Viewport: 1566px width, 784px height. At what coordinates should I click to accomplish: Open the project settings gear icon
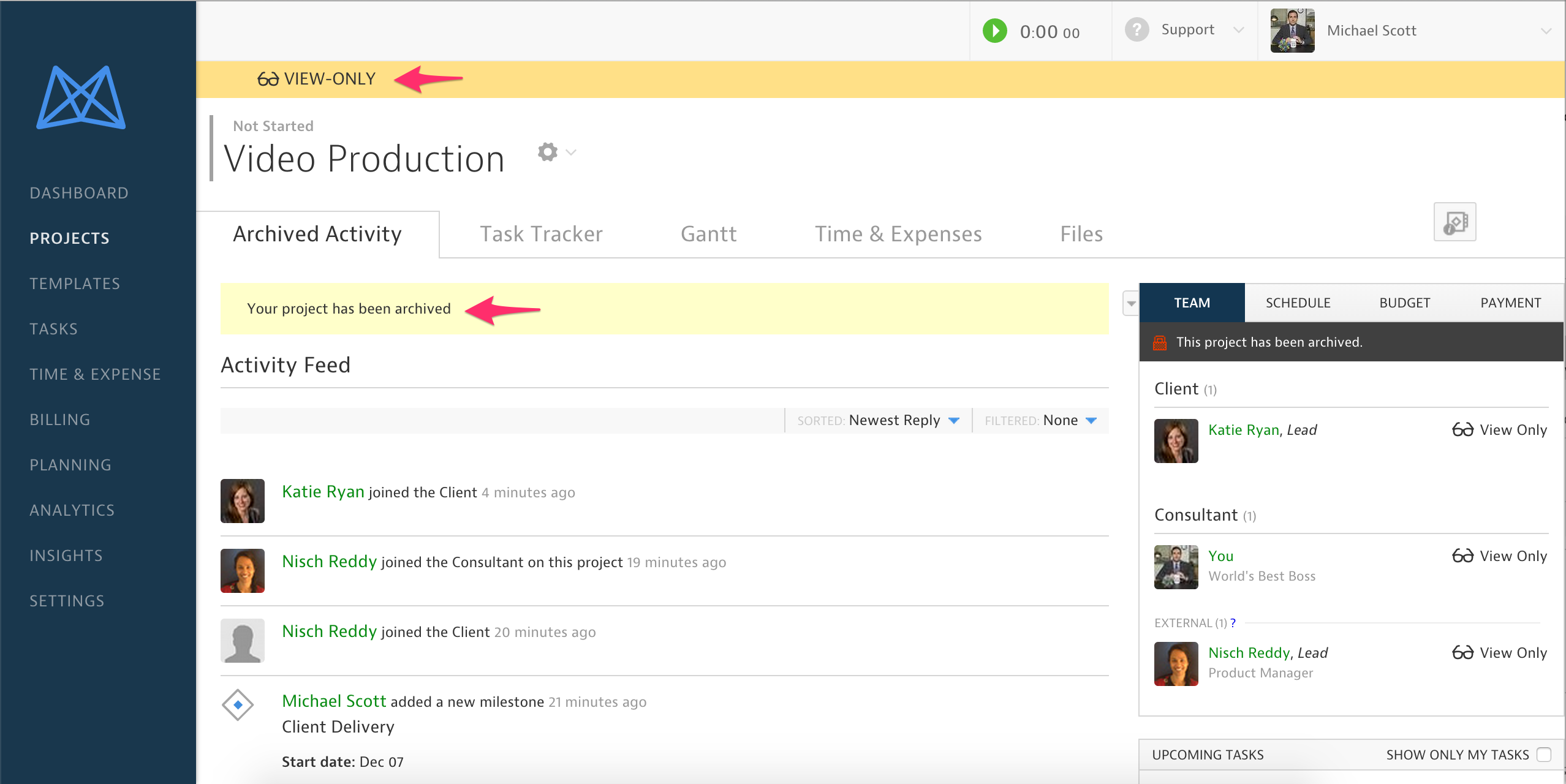click(x=548, y=152)
